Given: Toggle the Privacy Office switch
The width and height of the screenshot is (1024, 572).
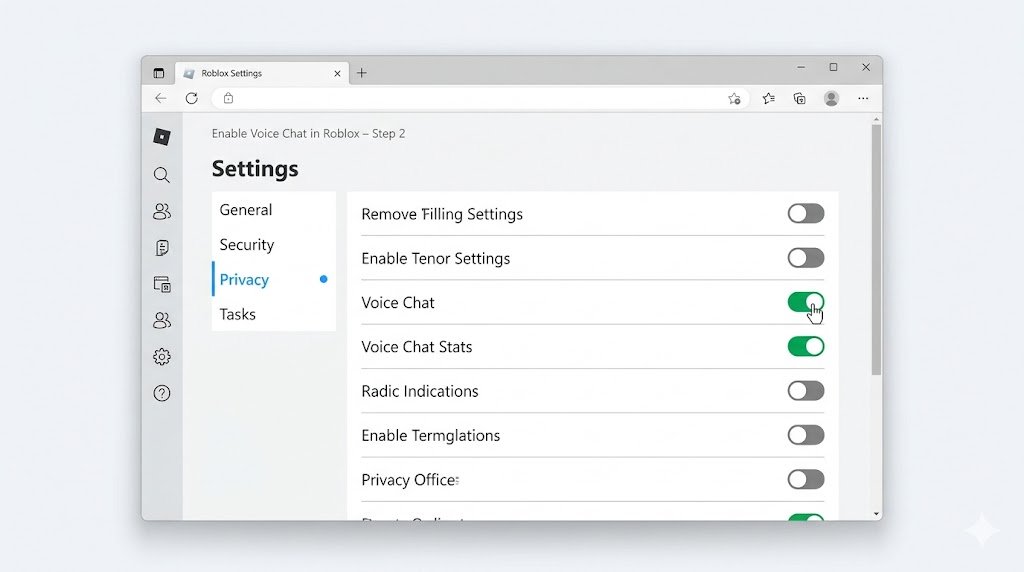Looking at the screenshot, I should point(805,479).
